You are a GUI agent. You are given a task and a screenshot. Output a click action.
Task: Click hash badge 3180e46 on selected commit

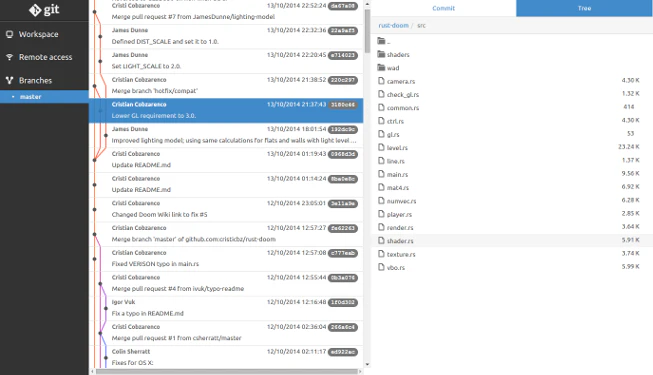click(343, 105)
